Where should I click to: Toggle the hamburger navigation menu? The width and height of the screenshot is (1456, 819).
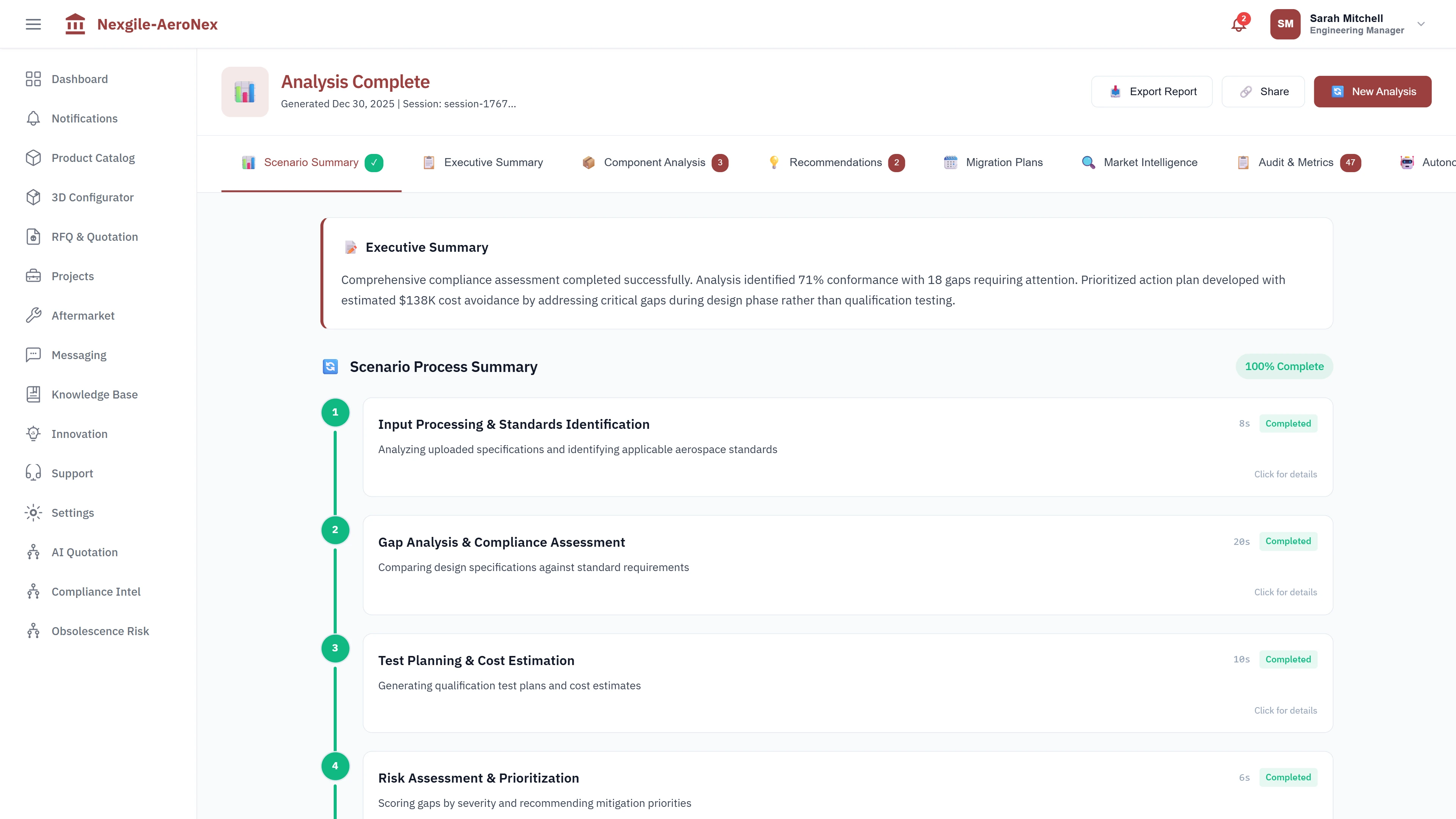coord(33,24)
